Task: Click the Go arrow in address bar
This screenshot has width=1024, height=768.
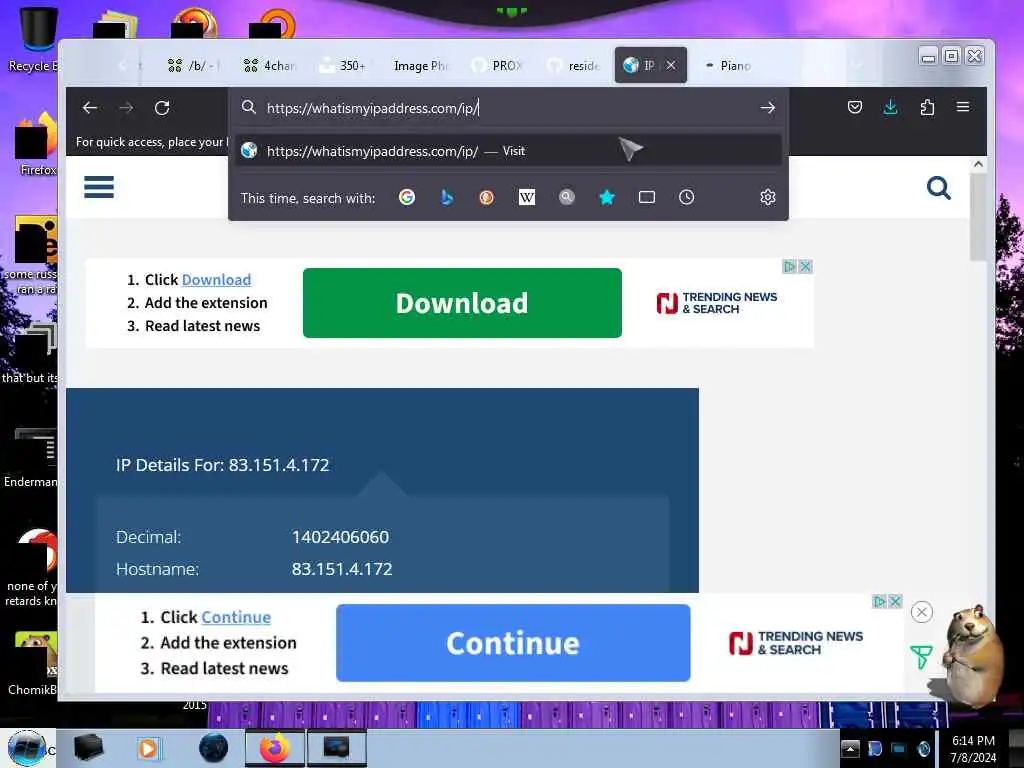Action: 767,108
